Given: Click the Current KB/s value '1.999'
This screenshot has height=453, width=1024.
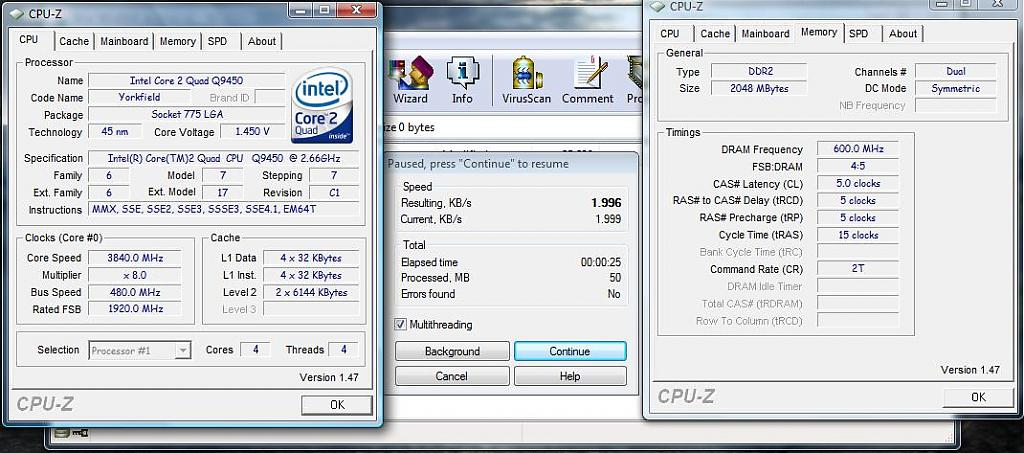Looking at the screenshot, I should click(608, 219).
